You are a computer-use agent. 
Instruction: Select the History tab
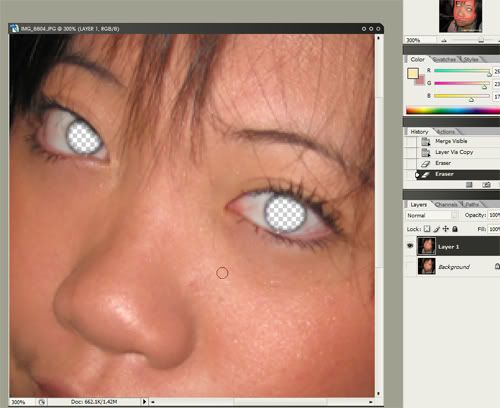point(419,132)
